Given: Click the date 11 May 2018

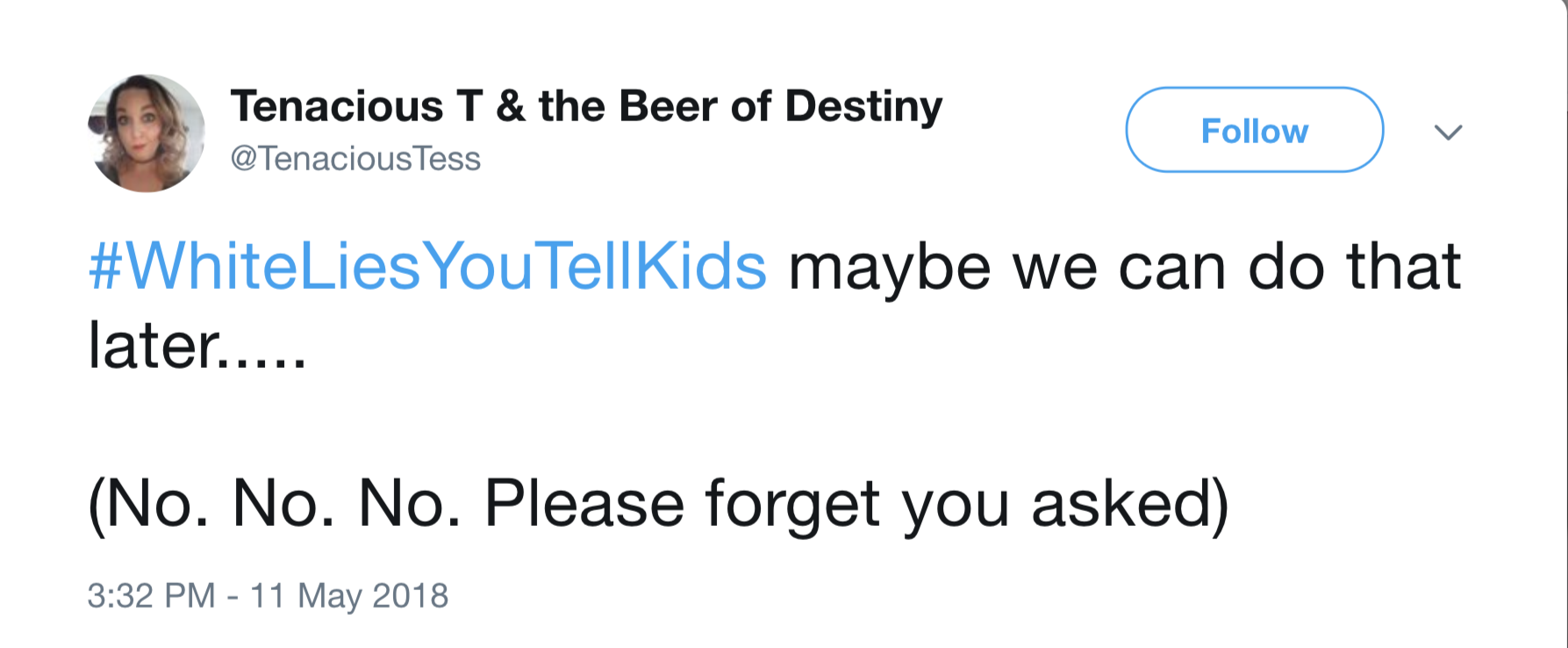Looking at the screenshot, I should pos(349,595).
